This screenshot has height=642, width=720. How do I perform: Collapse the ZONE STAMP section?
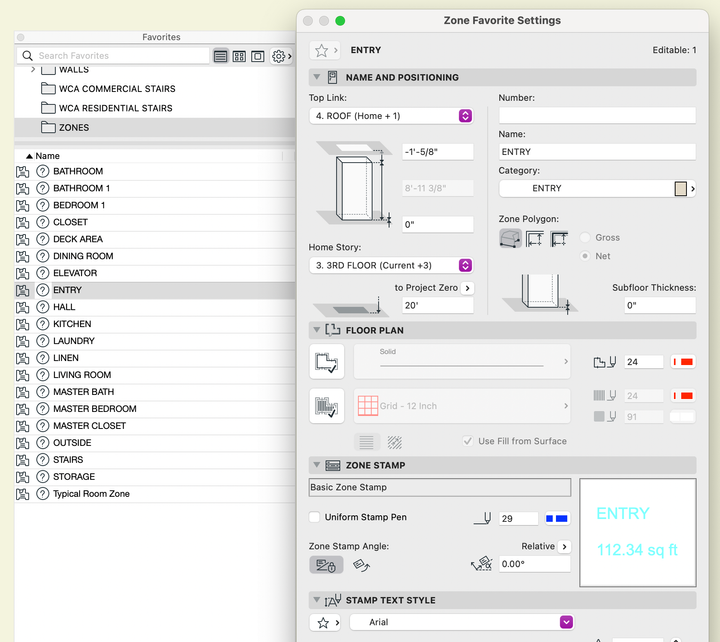pyautogui.click(x=316, y=465)
